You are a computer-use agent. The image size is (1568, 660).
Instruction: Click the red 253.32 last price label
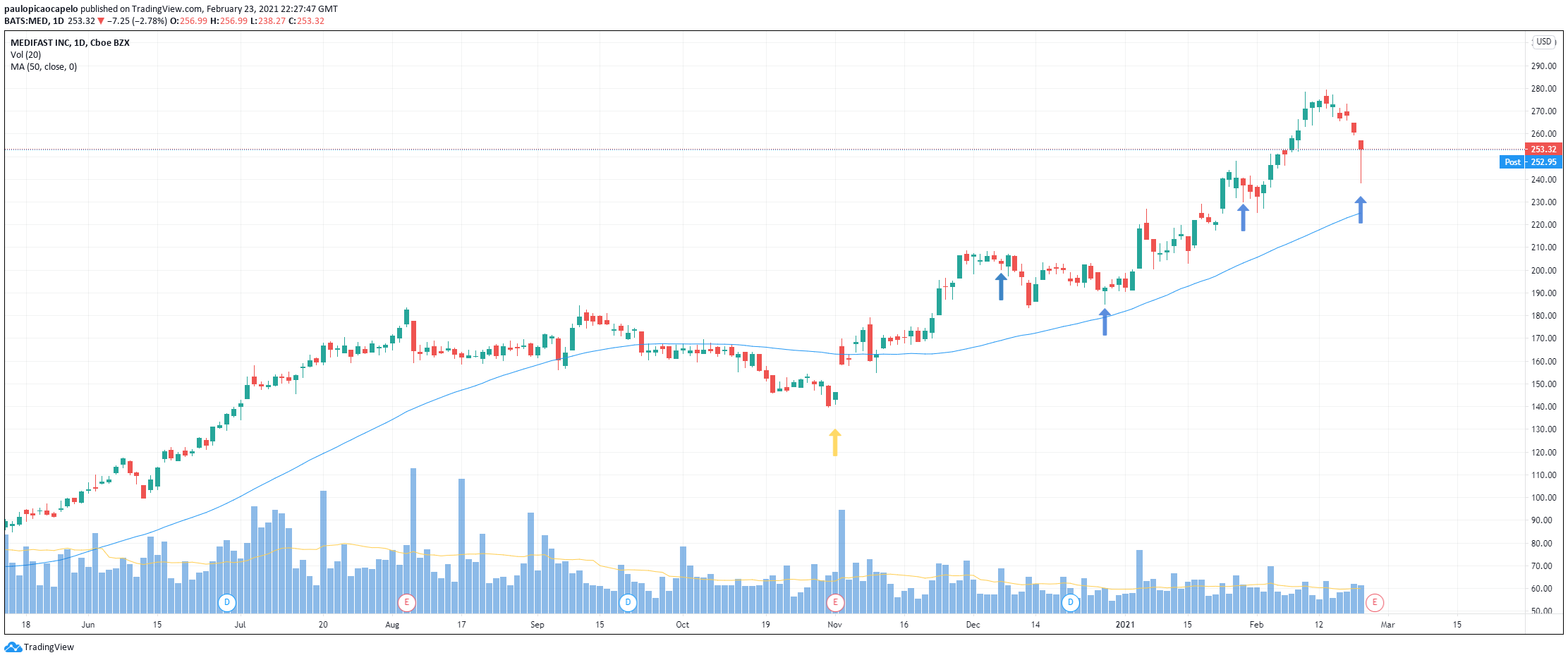1543,149
